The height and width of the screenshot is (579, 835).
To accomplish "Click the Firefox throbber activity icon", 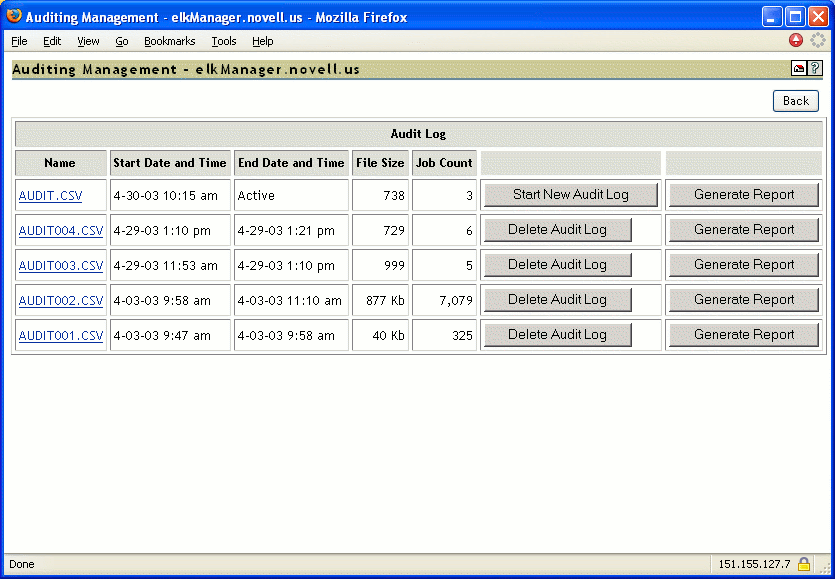I will (x=817, y=40).
